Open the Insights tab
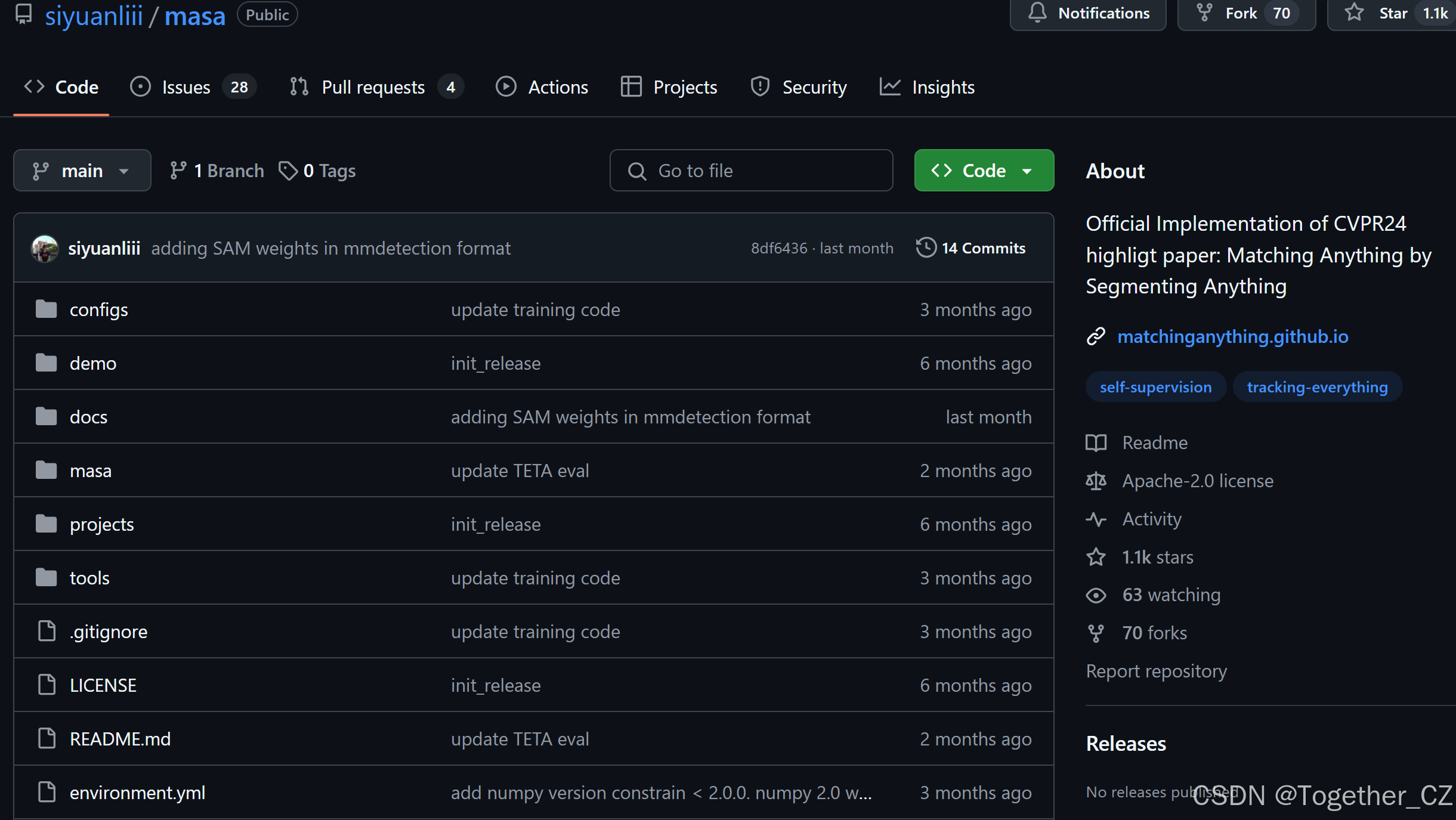This screenshot has height=820, width=1456. tap(942, 88)
